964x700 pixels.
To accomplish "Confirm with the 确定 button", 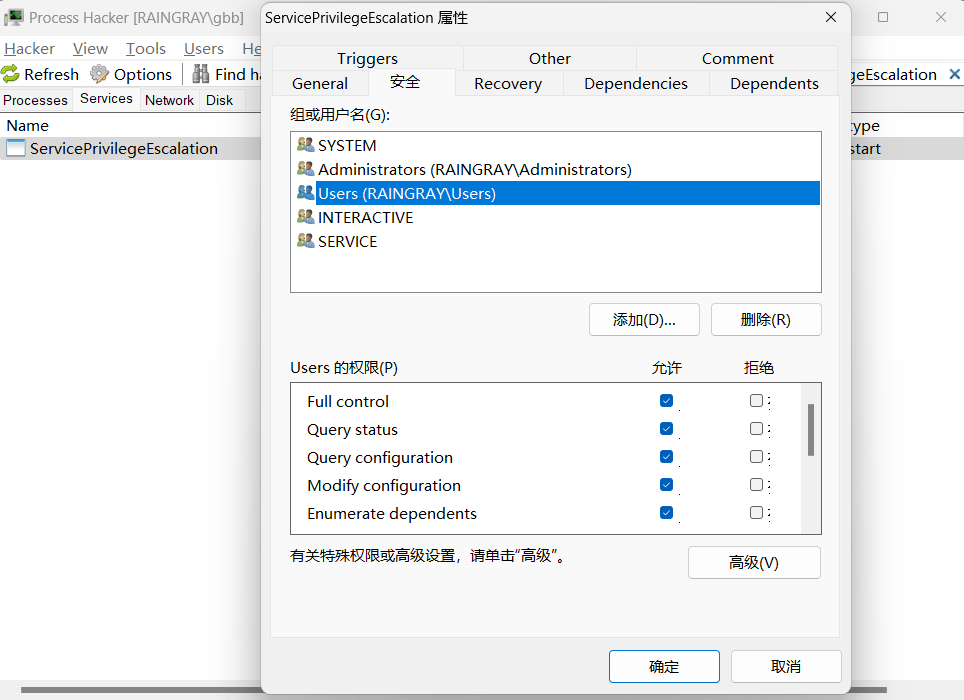I will pos(664,666).
